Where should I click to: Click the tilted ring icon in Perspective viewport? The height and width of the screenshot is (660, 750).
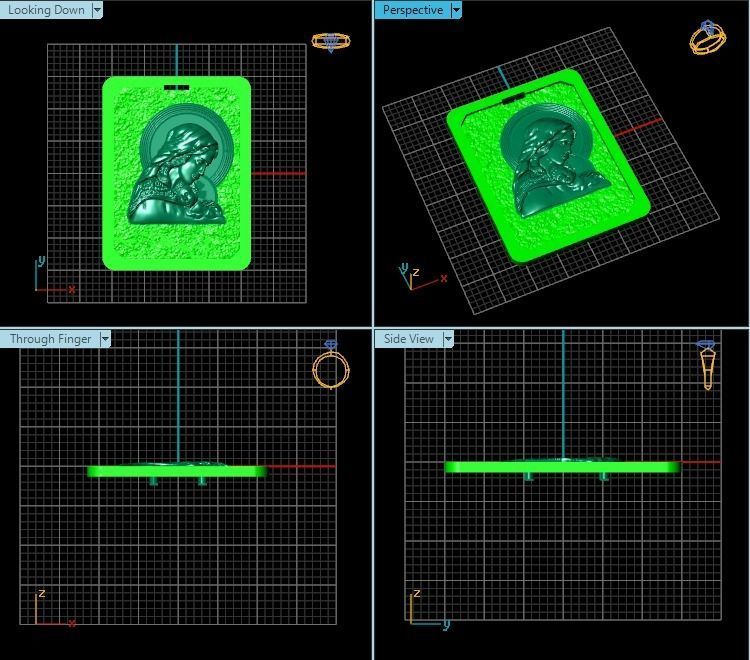click(707, 37)
